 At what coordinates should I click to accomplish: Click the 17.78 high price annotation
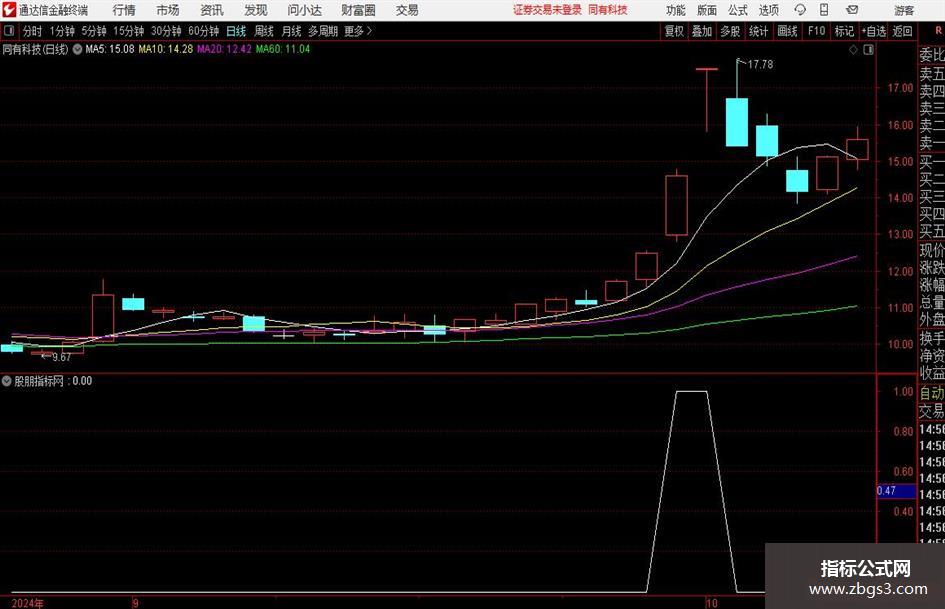(760, 65)
